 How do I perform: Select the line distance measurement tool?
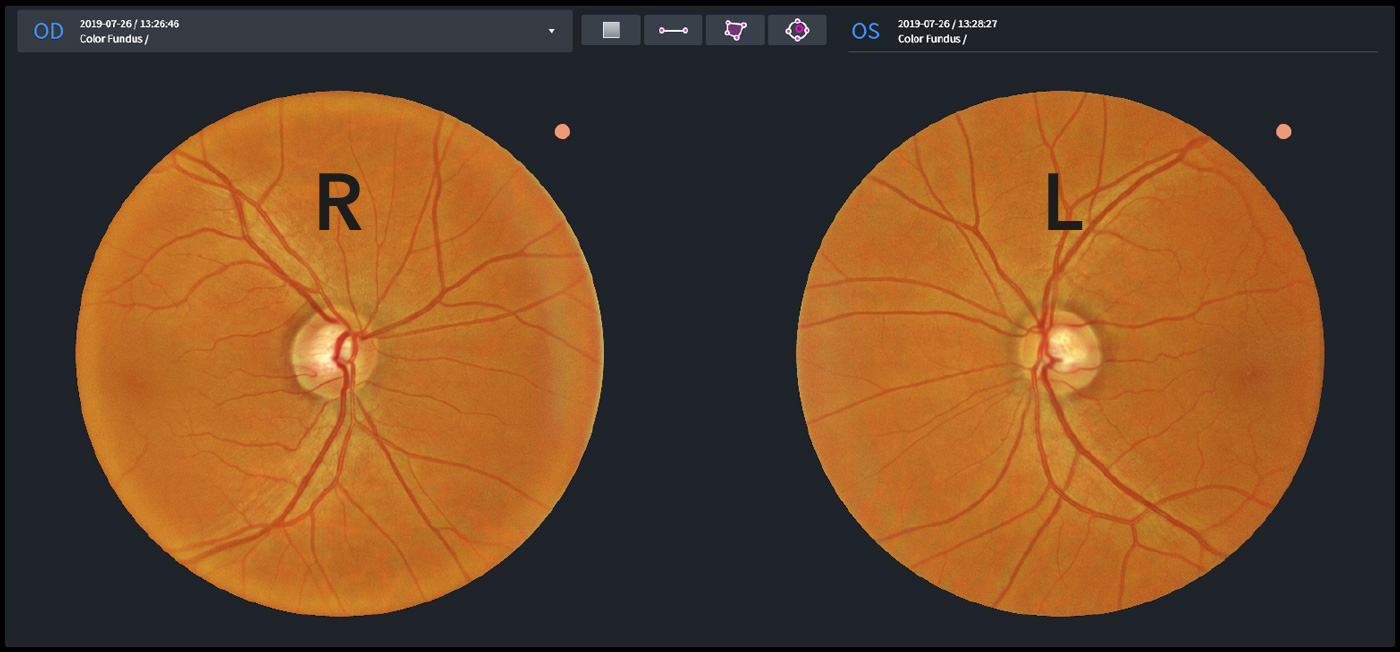[x=673, y=30]
